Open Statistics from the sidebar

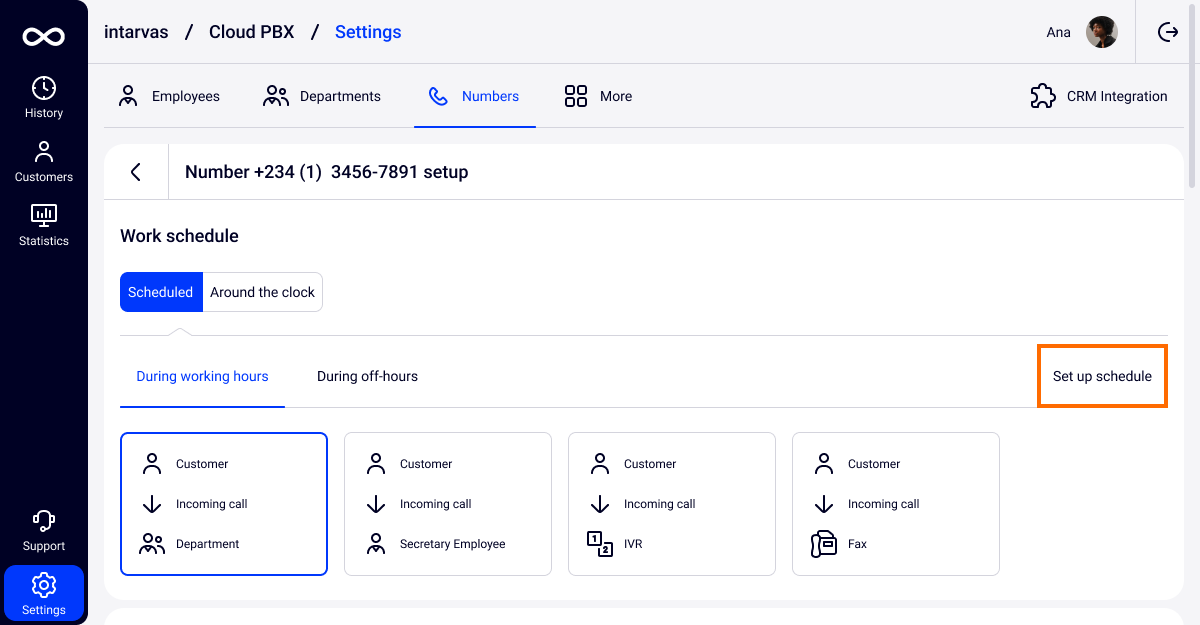coord(44,225)
